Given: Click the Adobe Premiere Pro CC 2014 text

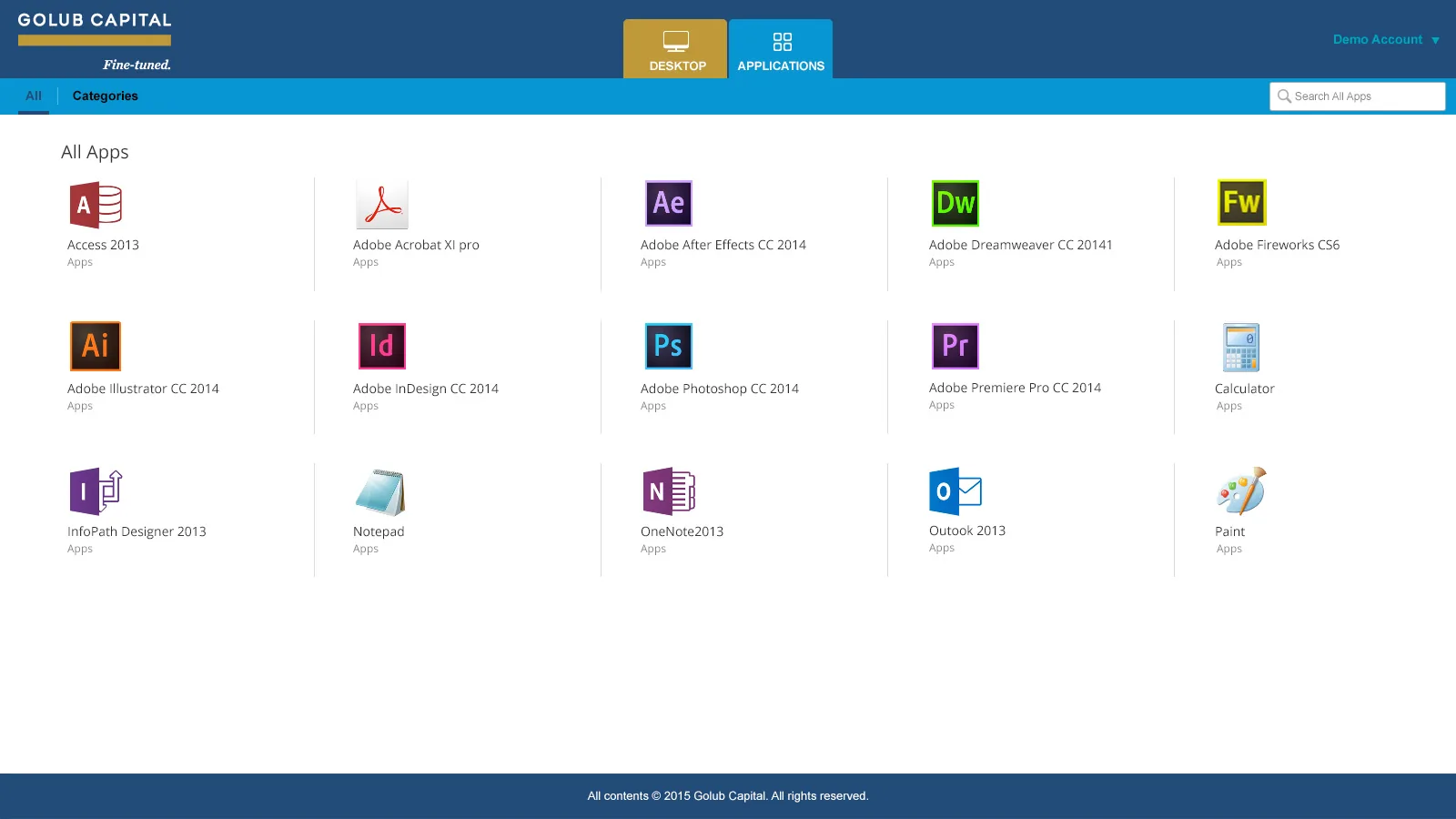Looking at the screenshot, I should point(1015,388).
